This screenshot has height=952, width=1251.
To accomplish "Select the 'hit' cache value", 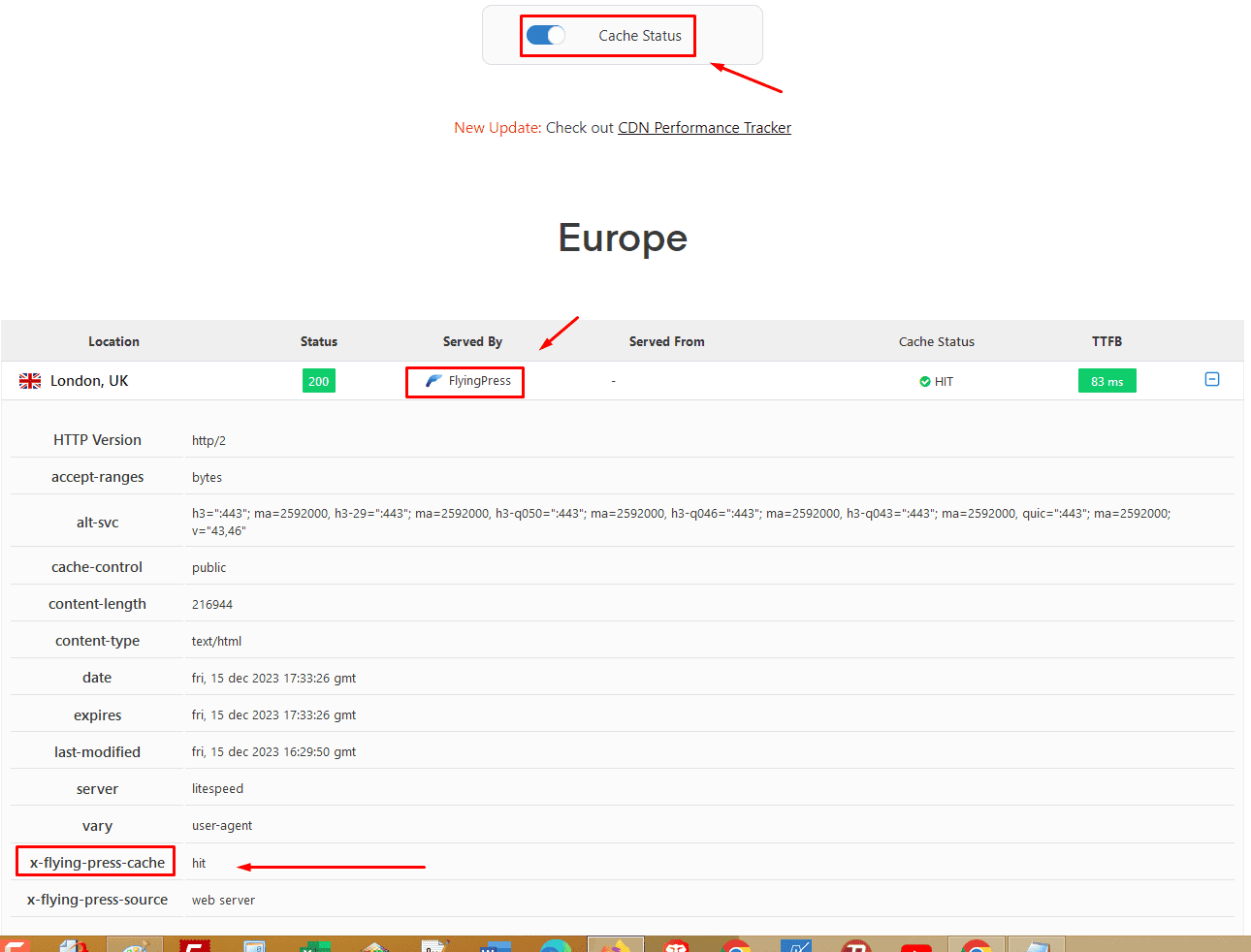I will pos(199,863).
